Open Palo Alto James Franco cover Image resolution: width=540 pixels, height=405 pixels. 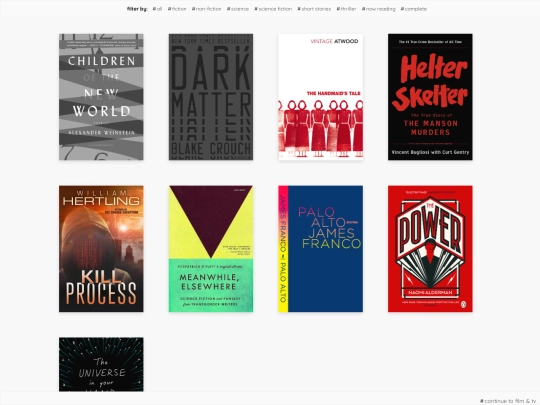(x=321, y=249)
